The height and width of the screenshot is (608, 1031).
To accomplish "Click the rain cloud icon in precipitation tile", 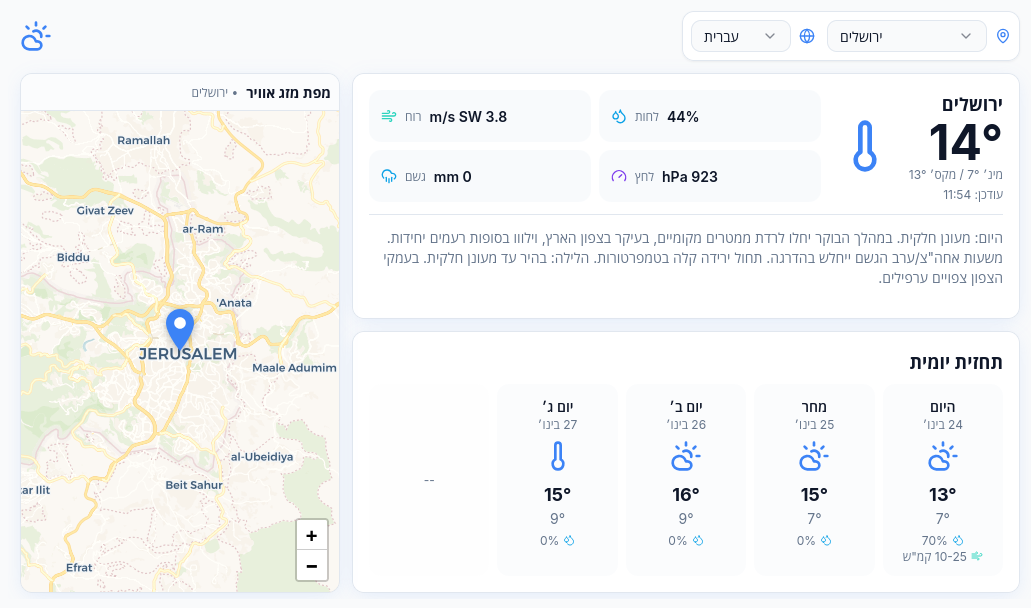I will point(389,177).
